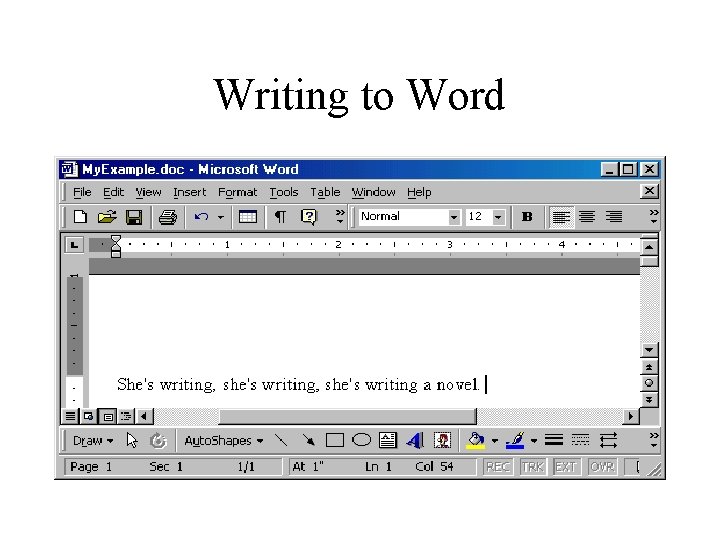Open the Style dropdown showing Normal

click(454, 217)
